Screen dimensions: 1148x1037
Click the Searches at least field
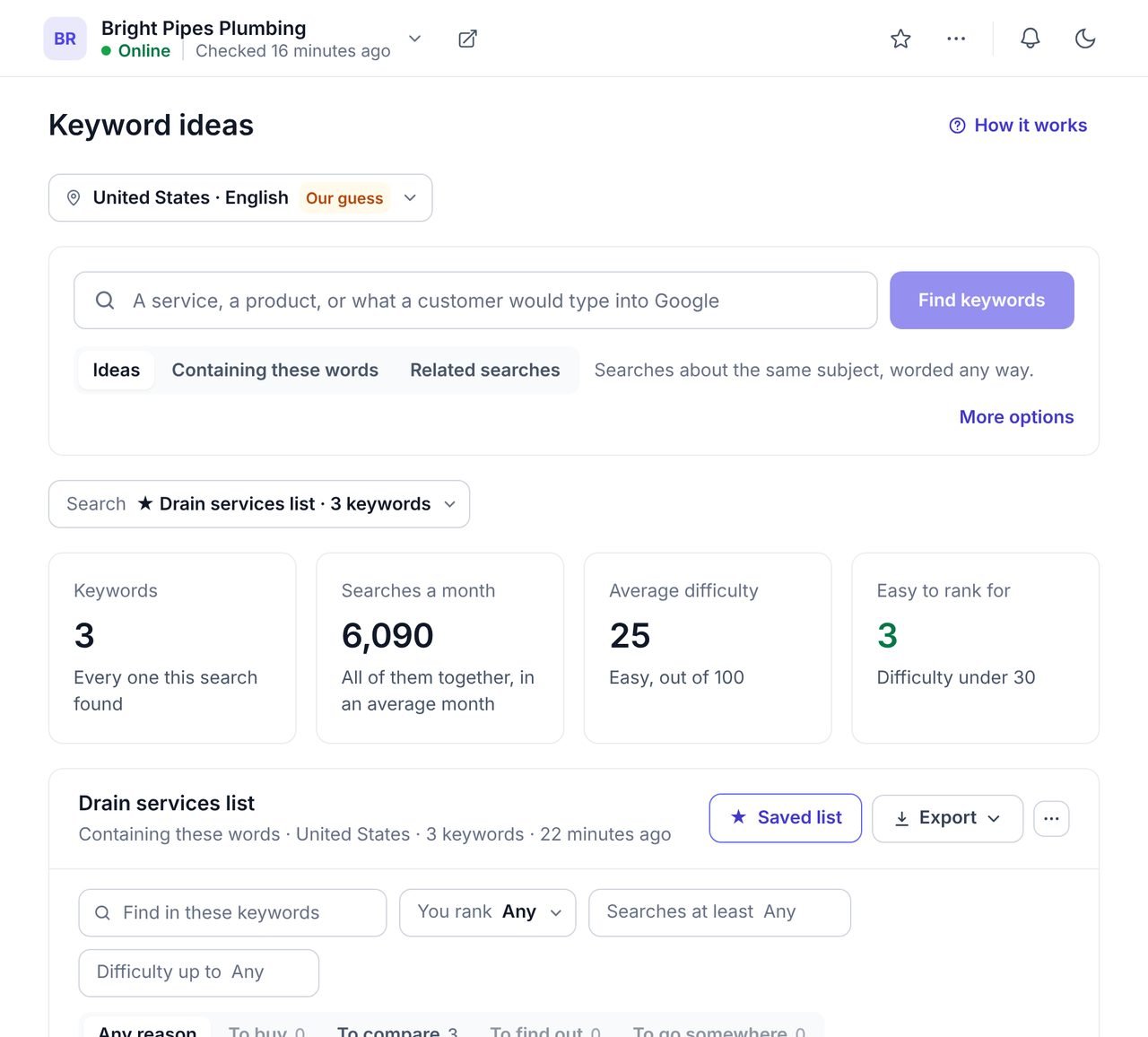pyautogui.click(x=719, y=912)
